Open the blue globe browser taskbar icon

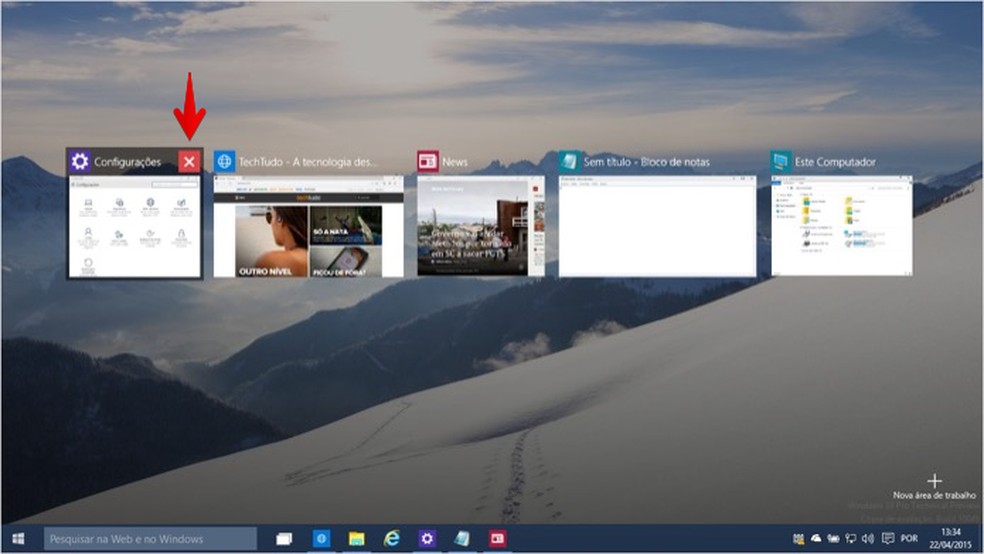tap(321, 538)
